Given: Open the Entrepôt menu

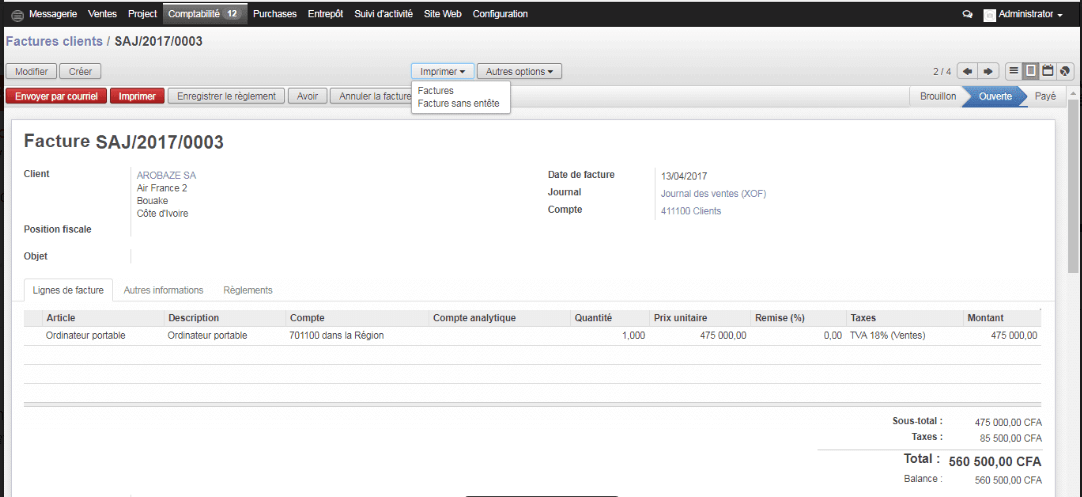Looking at the screenshot, I should point(326,14).
